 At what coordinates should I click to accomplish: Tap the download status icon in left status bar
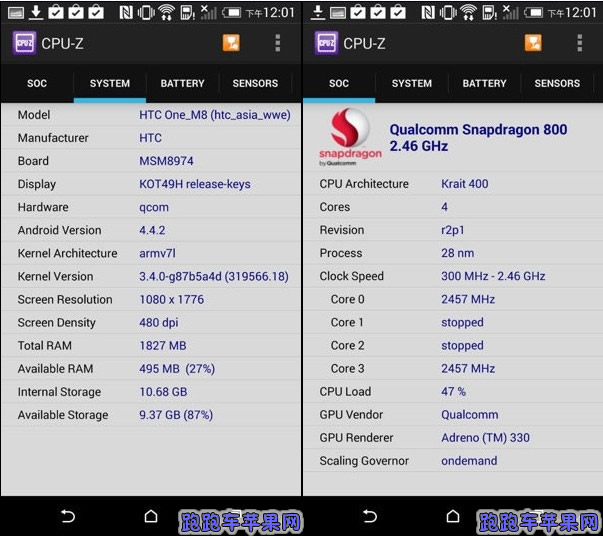coord(36,12)
